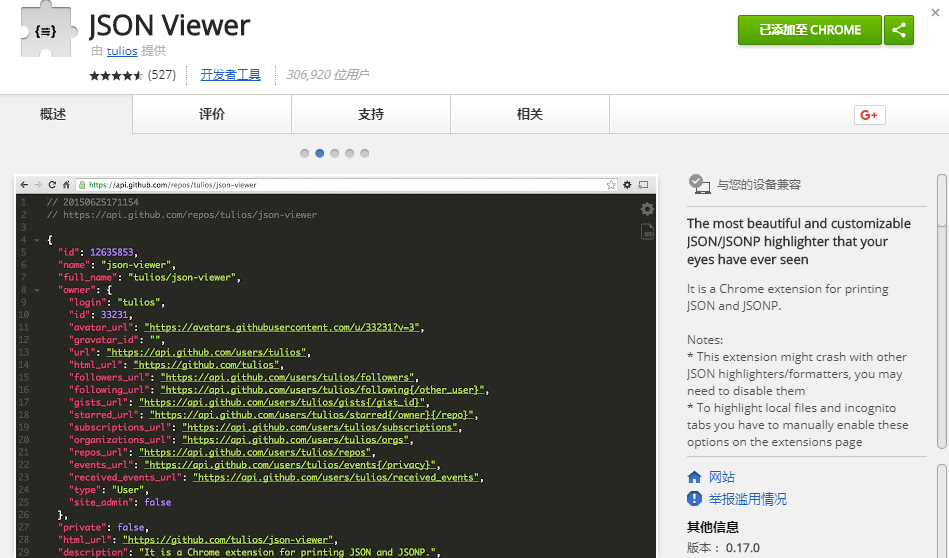
Task: Click the 版本: 0.17.0 text
Action: (723, 548)
